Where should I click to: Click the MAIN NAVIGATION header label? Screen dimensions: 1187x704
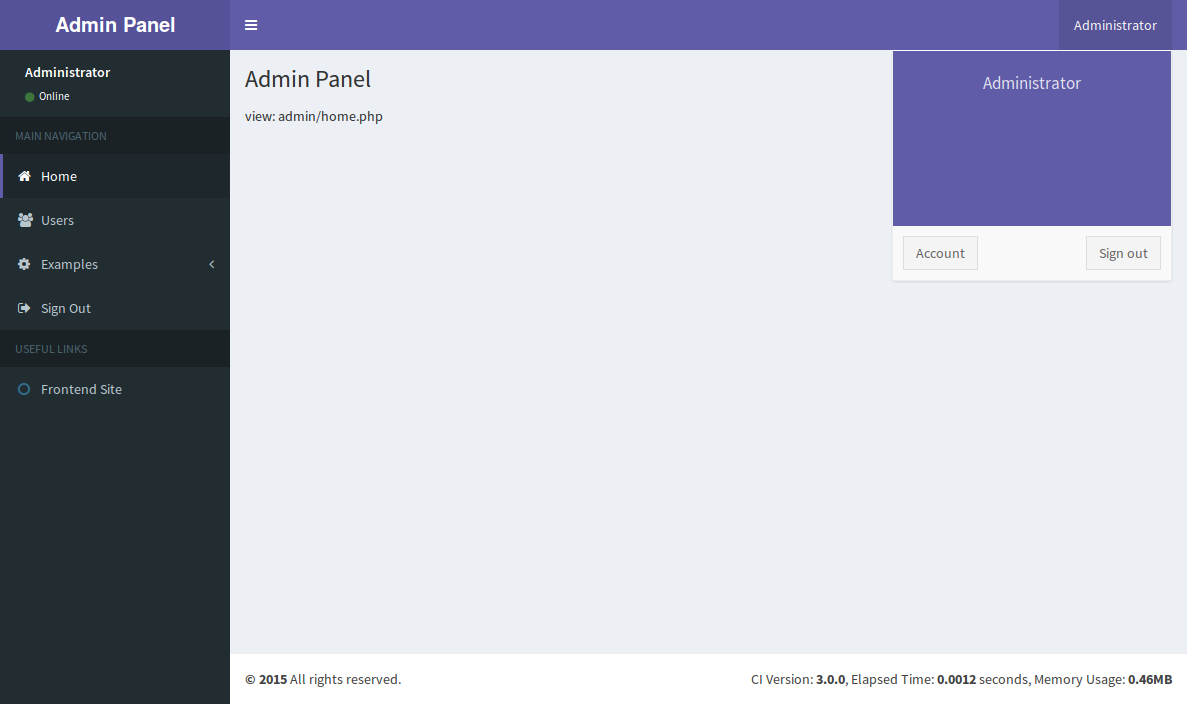tap(61, 136)
